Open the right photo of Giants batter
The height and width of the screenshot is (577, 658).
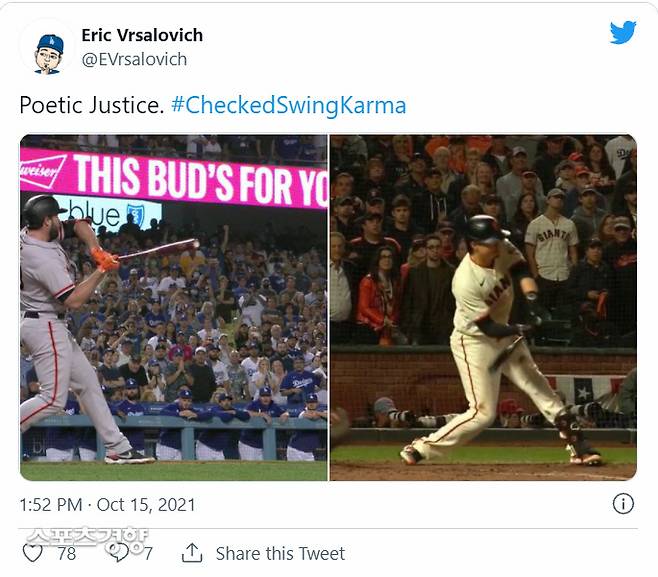point(483,308)
